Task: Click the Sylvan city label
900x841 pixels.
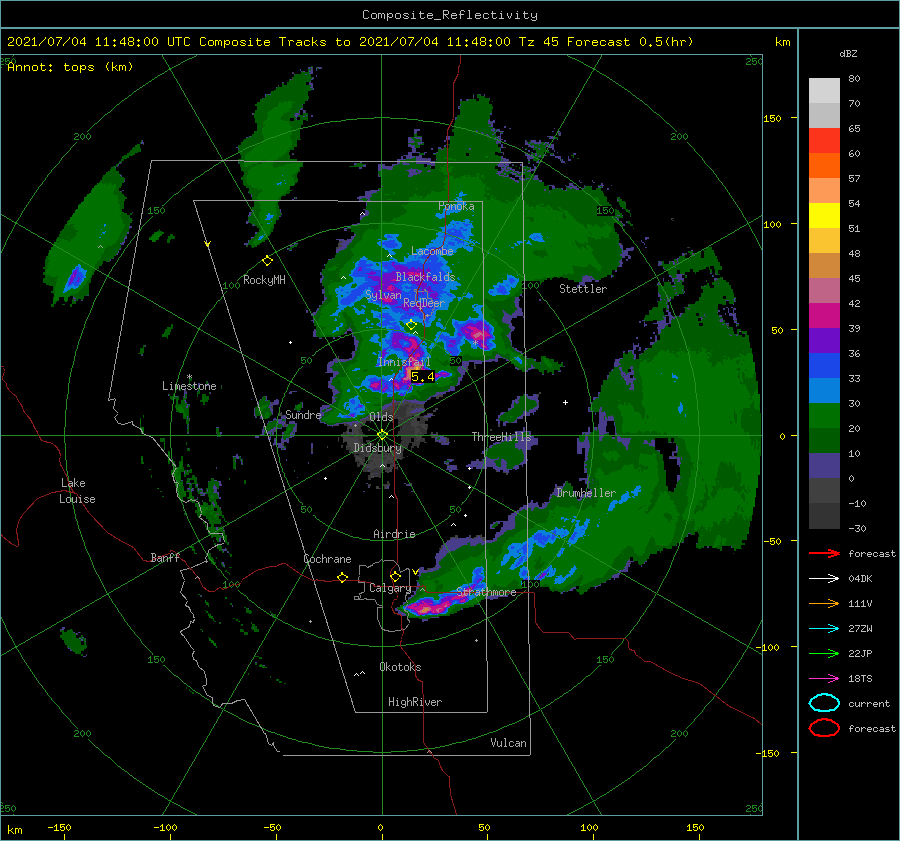Action: pyautogui.click(x=383, y=295)
